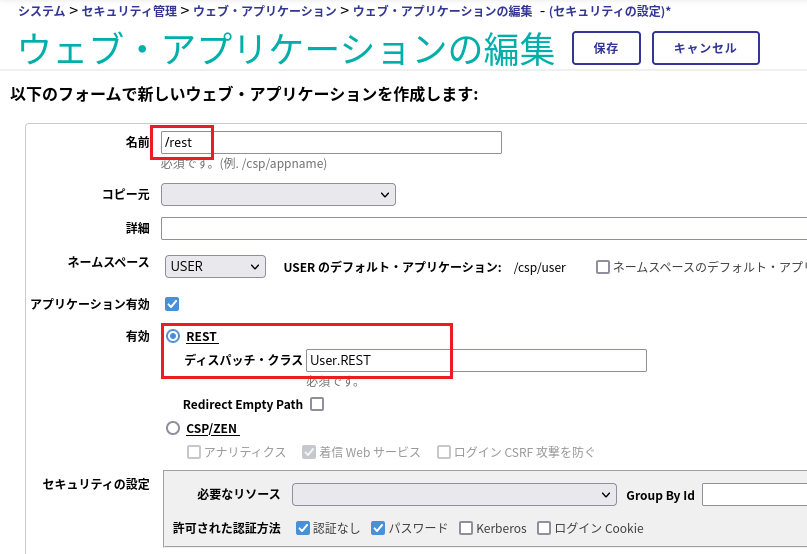The height and width of the screenshot is (554, 807).
Task: Click the キャンセル button
Action: point(705,48)
